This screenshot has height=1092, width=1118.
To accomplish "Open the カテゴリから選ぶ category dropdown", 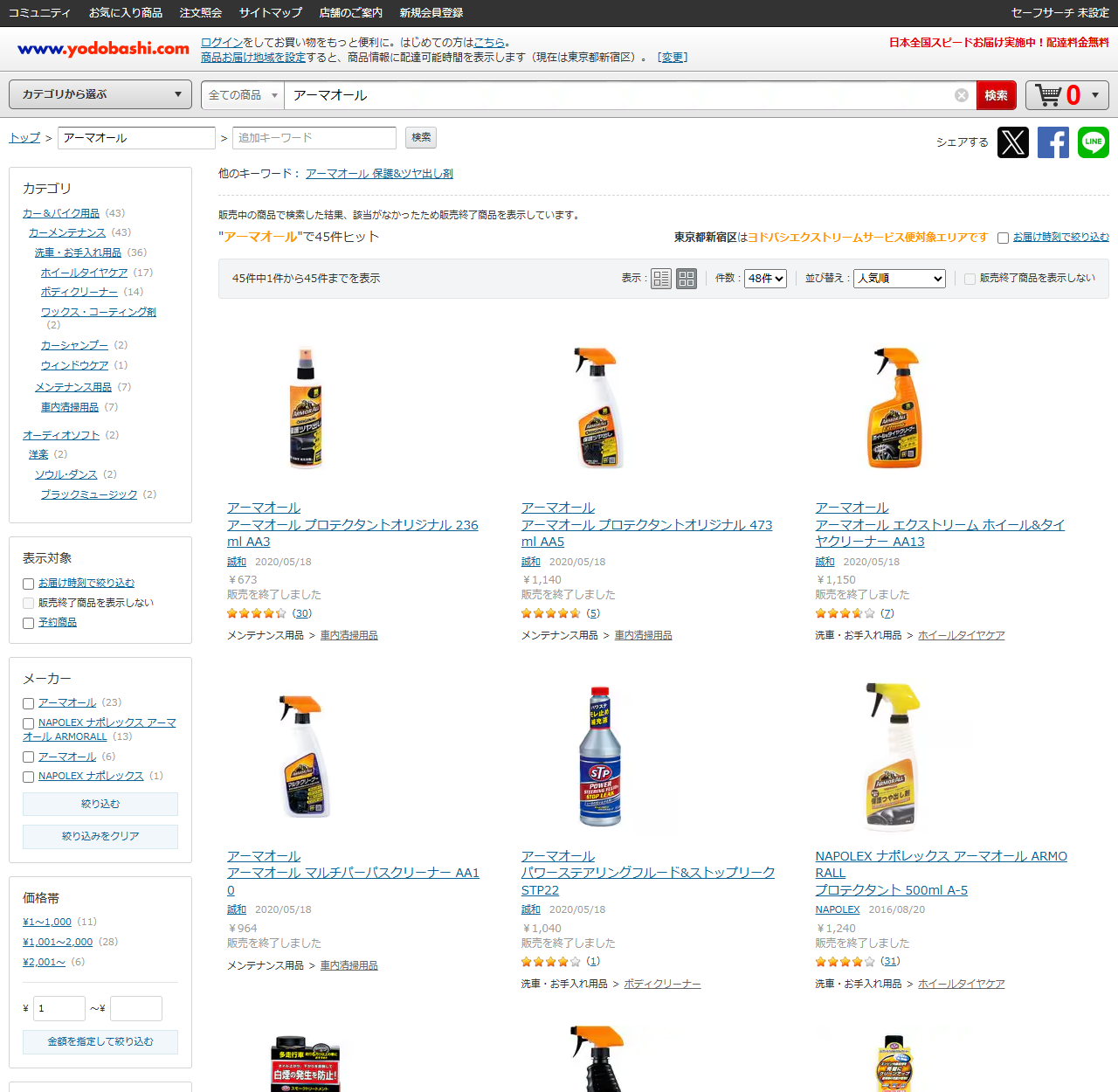I will click(x=100, y=94).
